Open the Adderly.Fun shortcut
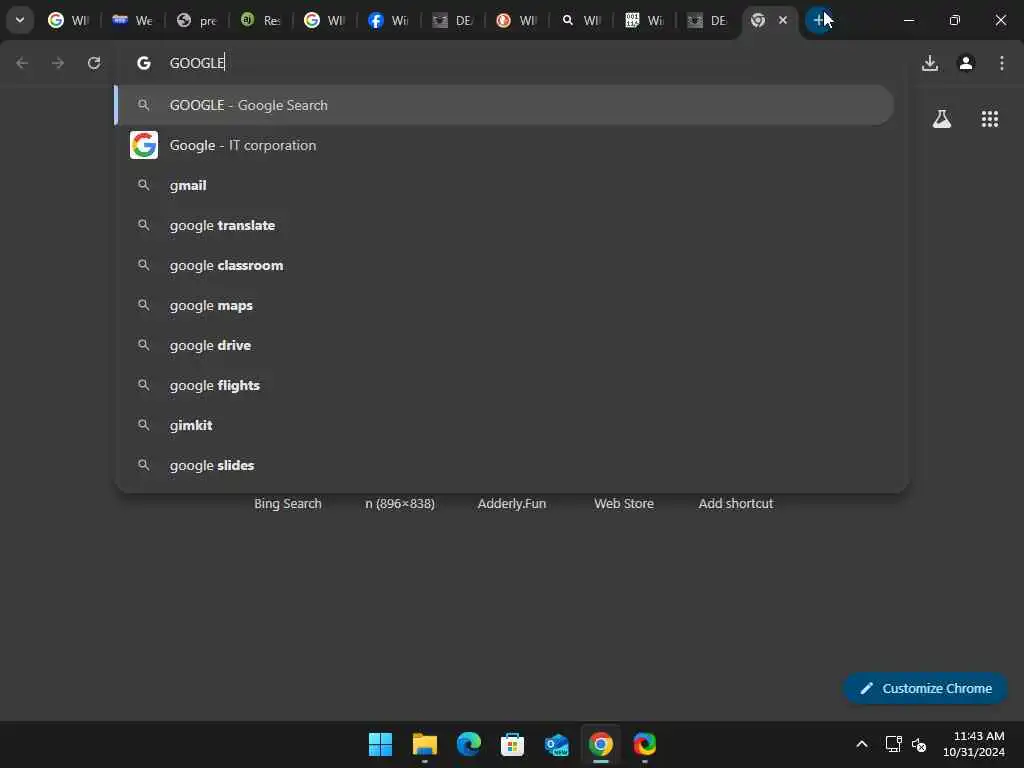1024x768 pixels. click(511, 504)
